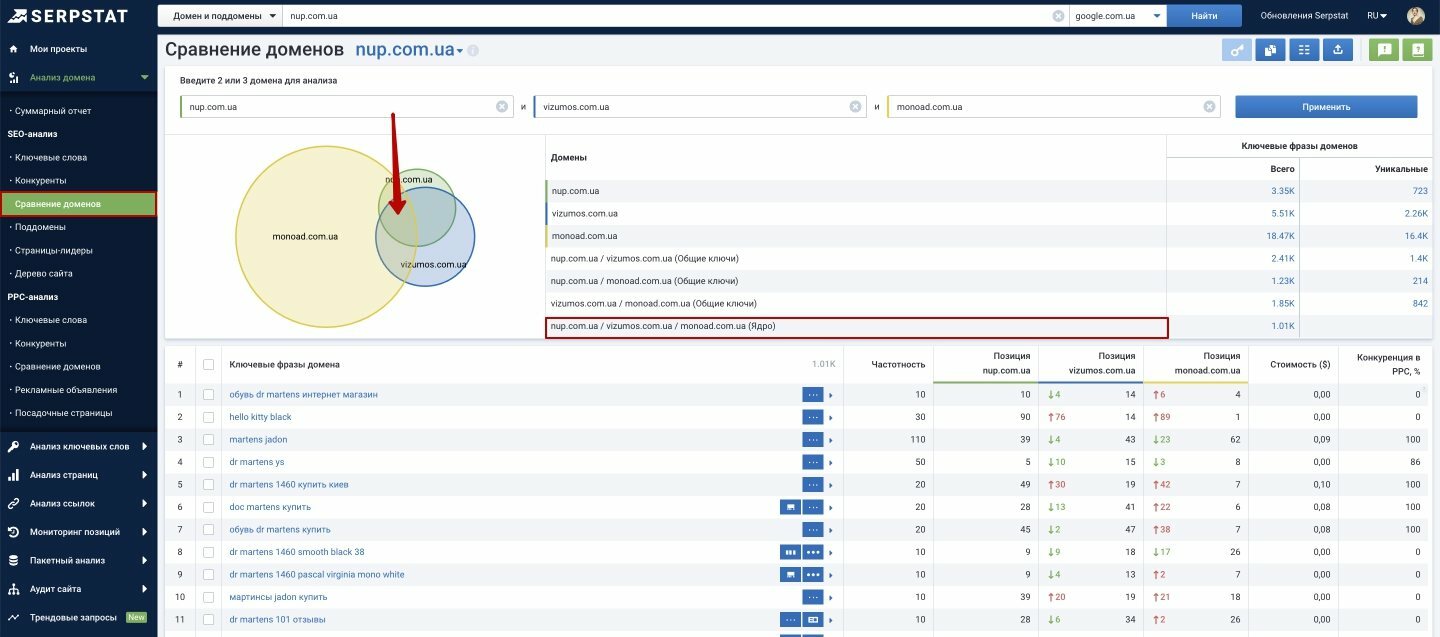Click the info icon beside page title
This screenshot has height=637, width=1440.
(x=473, y=51)
